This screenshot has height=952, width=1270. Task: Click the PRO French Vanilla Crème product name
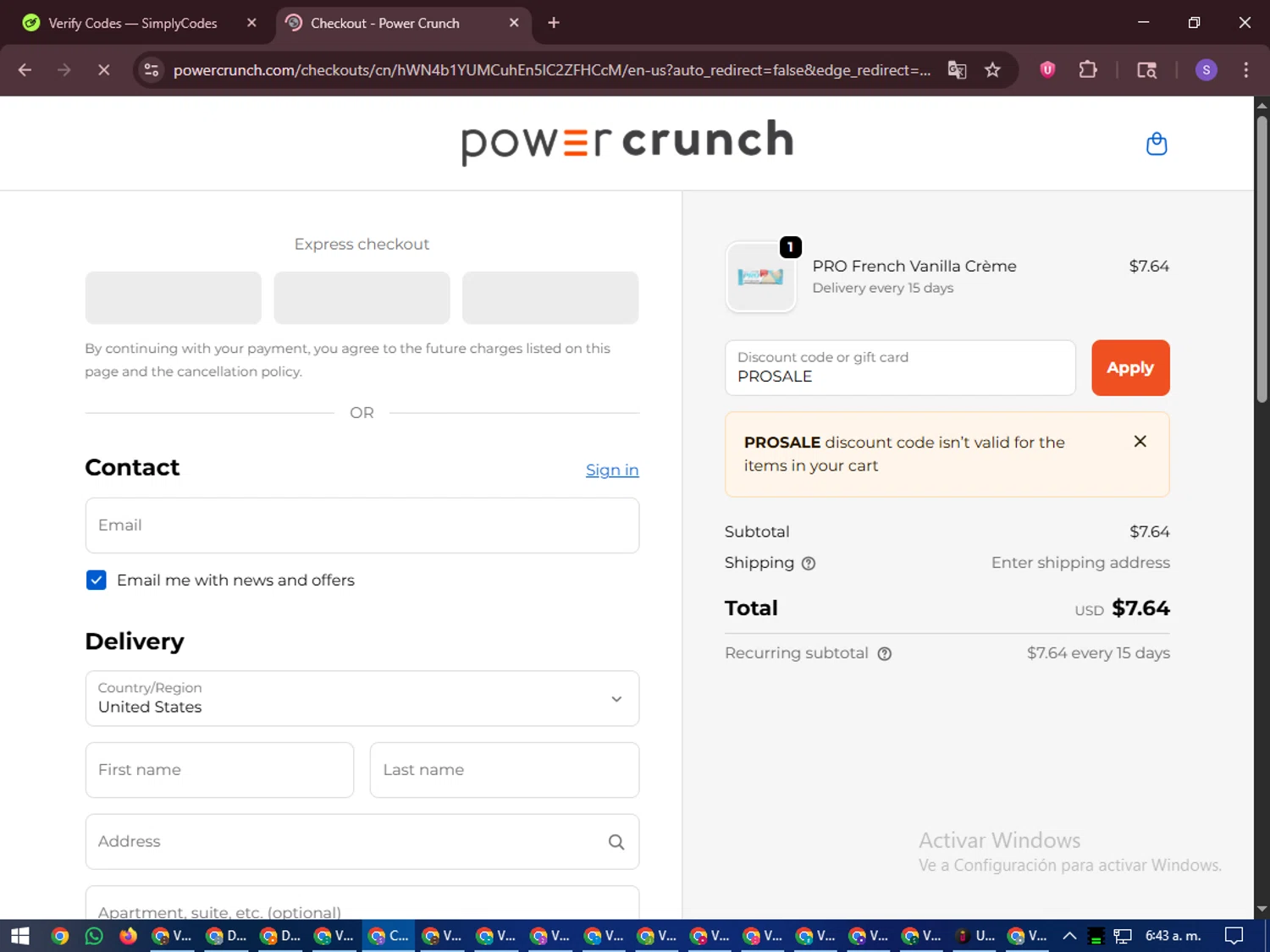pos(914,266)
